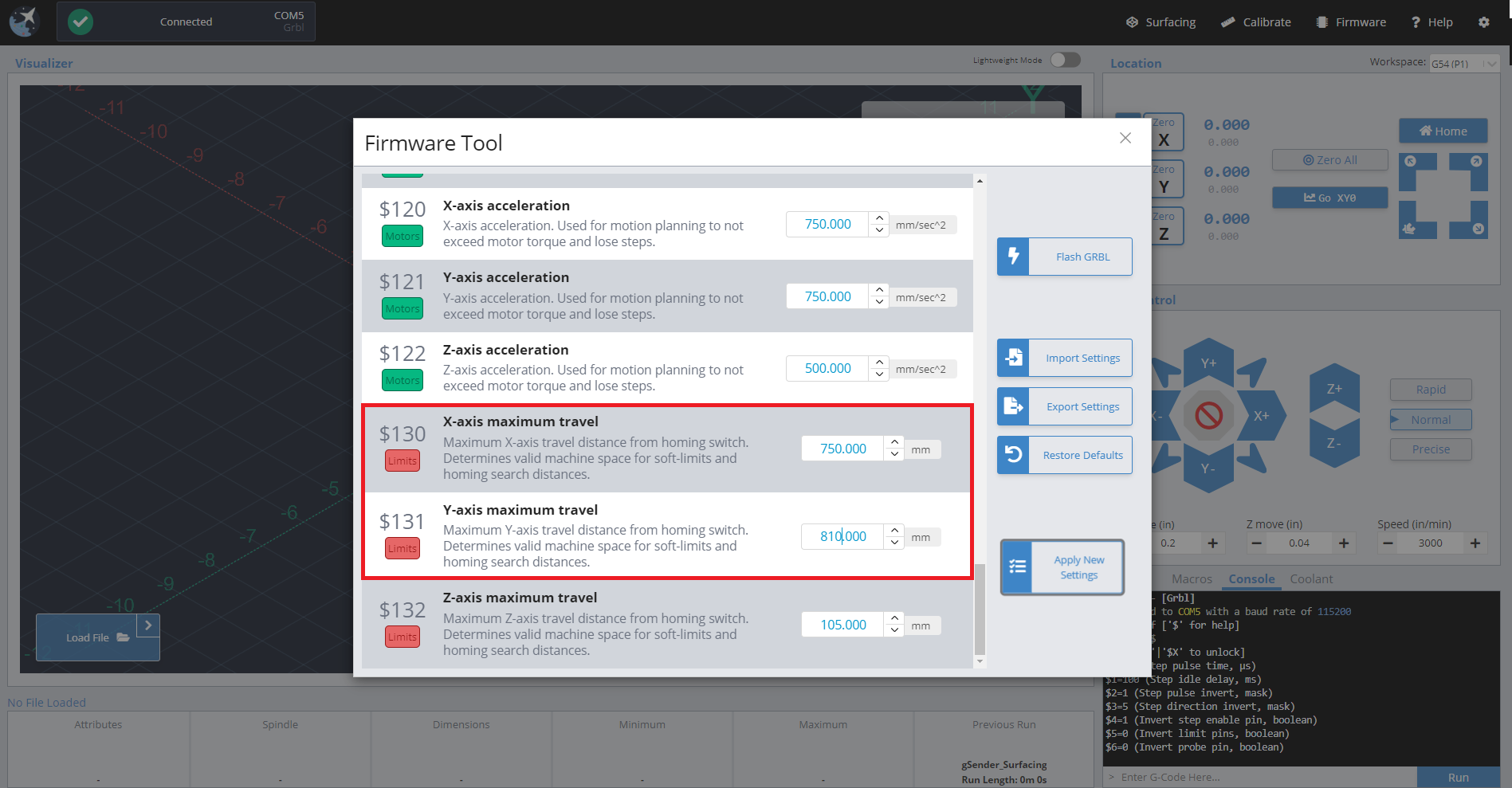Click the $131 Y-axis maximum travel field
1512x788 pixels.
(x=842, y=537)
